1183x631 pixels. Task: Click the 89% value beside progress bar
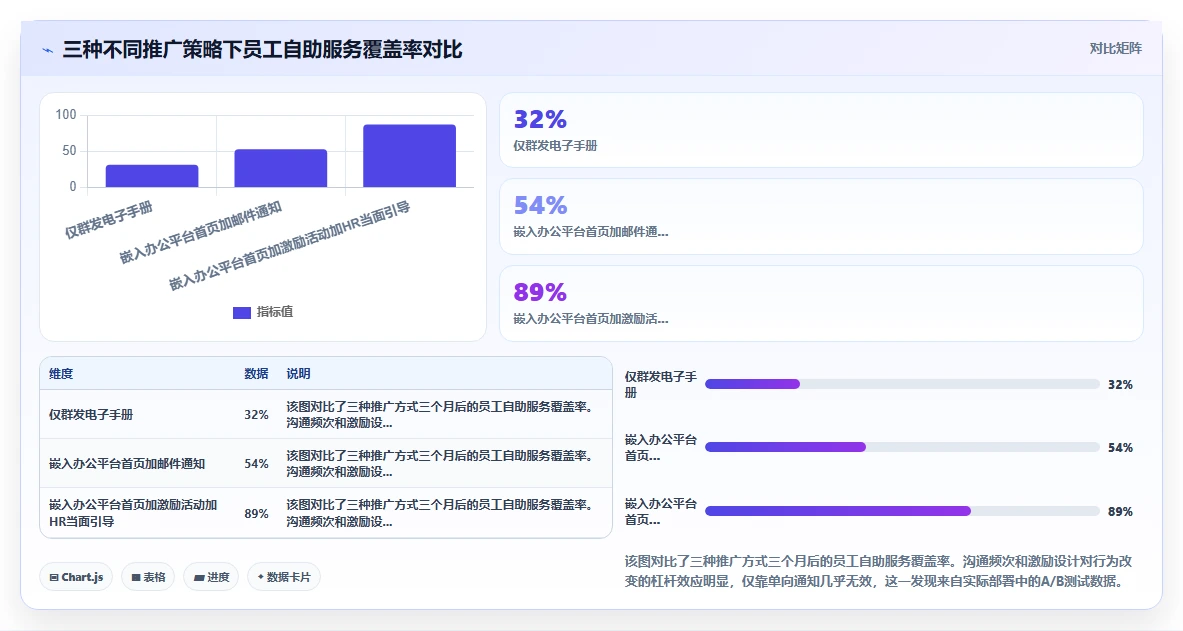coord(1120,512)
